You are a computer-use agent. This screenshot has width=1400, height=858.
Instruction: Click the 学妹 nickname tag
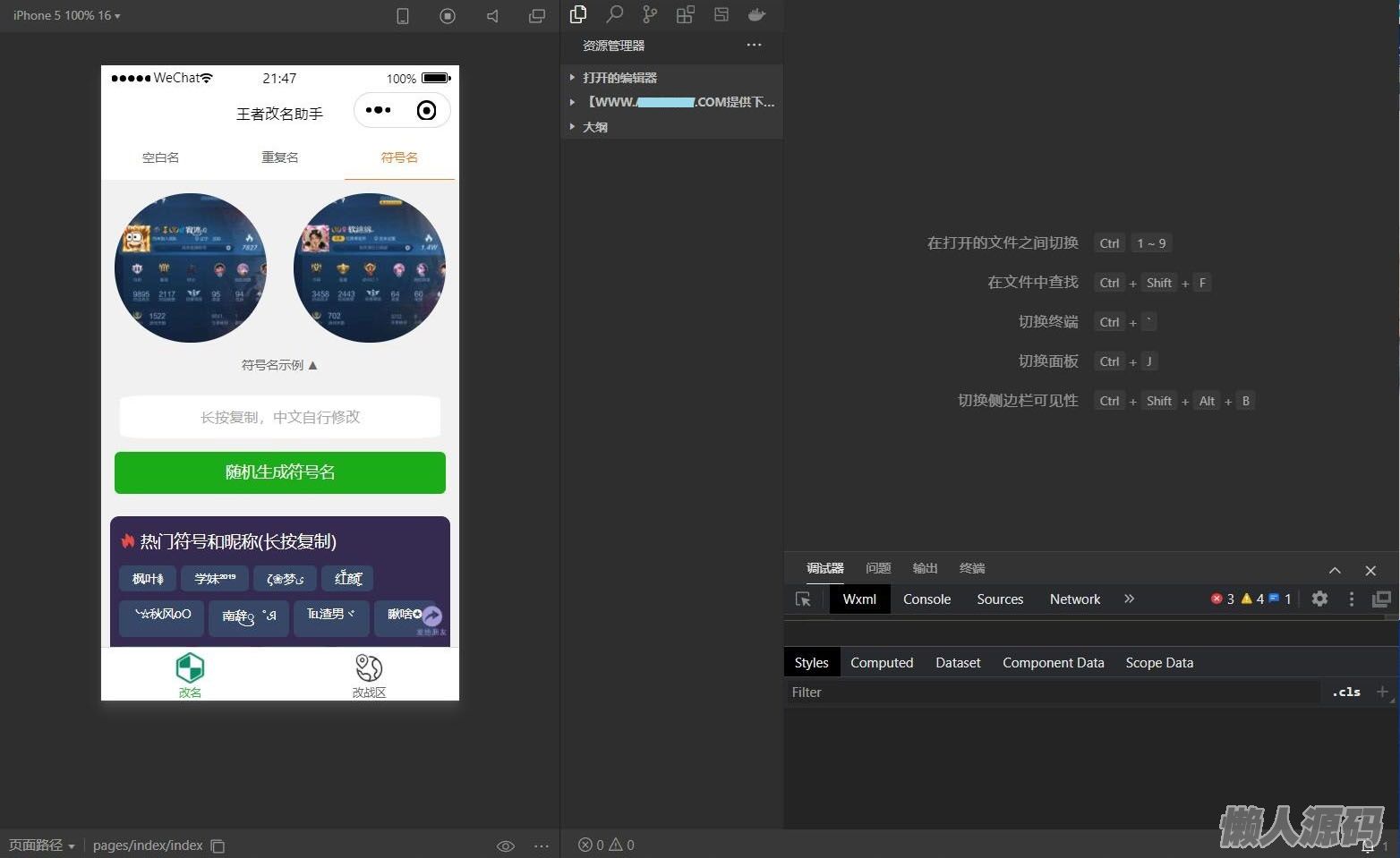pos(215,579)
